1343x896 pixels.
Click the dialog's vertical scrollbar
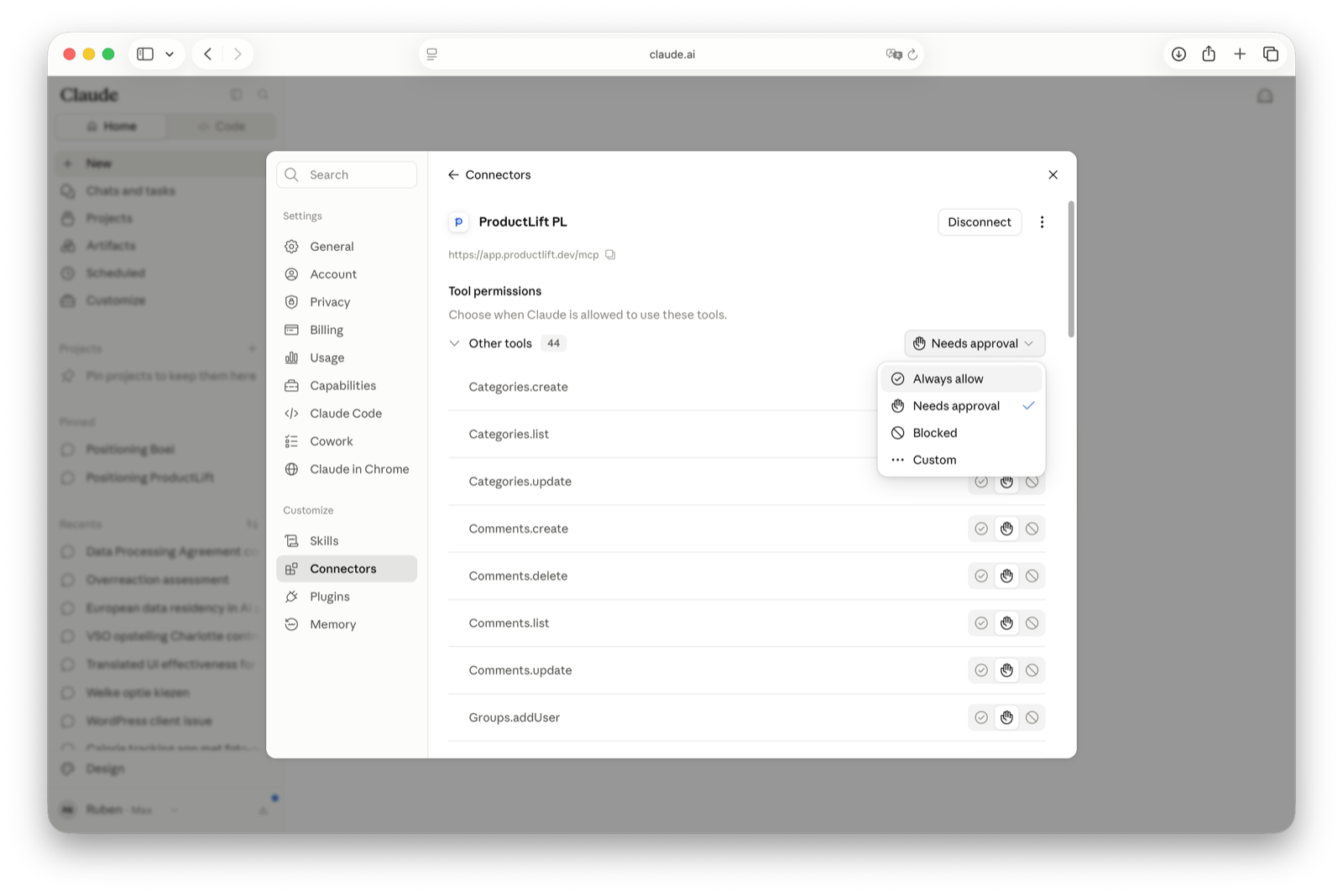click(x=1070, y=268)
